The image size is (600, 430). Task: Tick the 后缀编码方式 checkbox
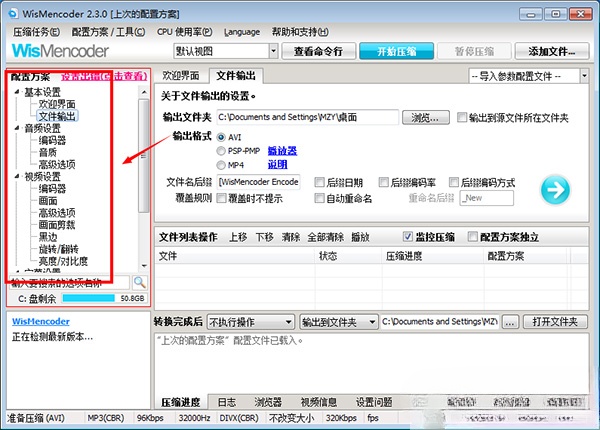click(x=454, y=182)
